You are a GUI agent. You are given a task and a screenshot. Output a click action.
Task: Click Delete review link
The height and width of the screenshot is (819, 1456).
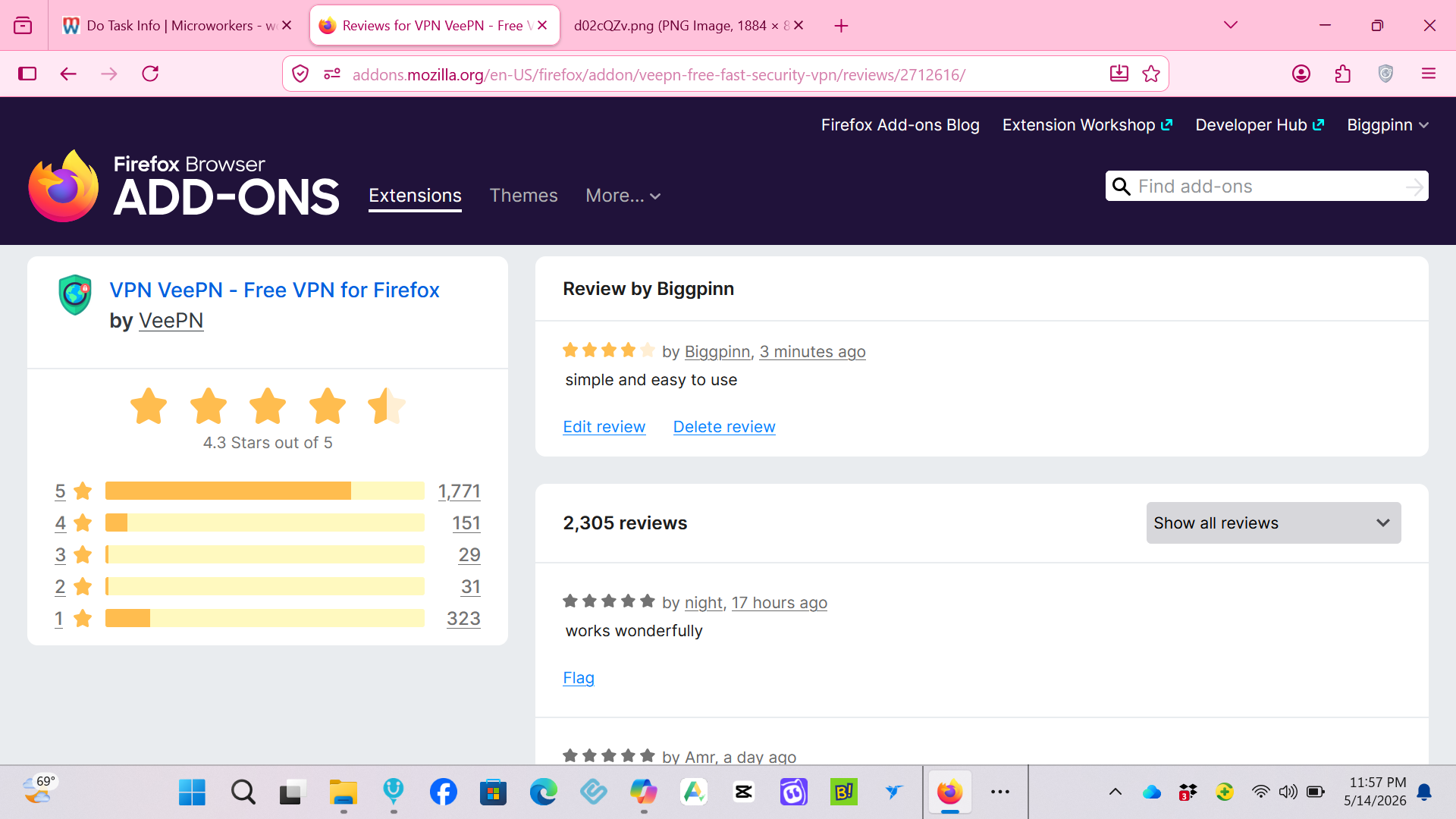[x=724, y=427]
